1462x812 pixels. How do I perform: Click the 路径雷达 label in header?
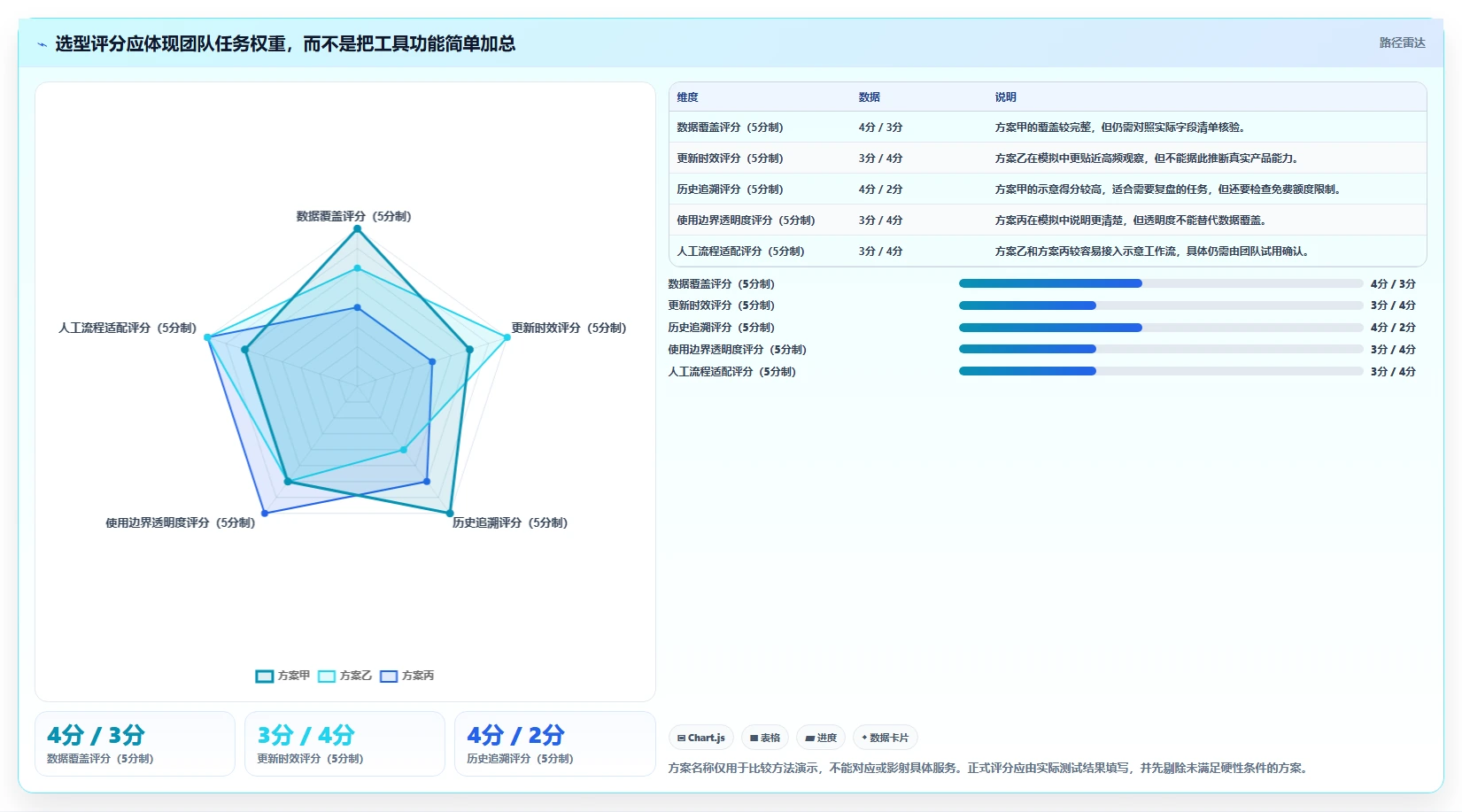(x=1402, y=43)
